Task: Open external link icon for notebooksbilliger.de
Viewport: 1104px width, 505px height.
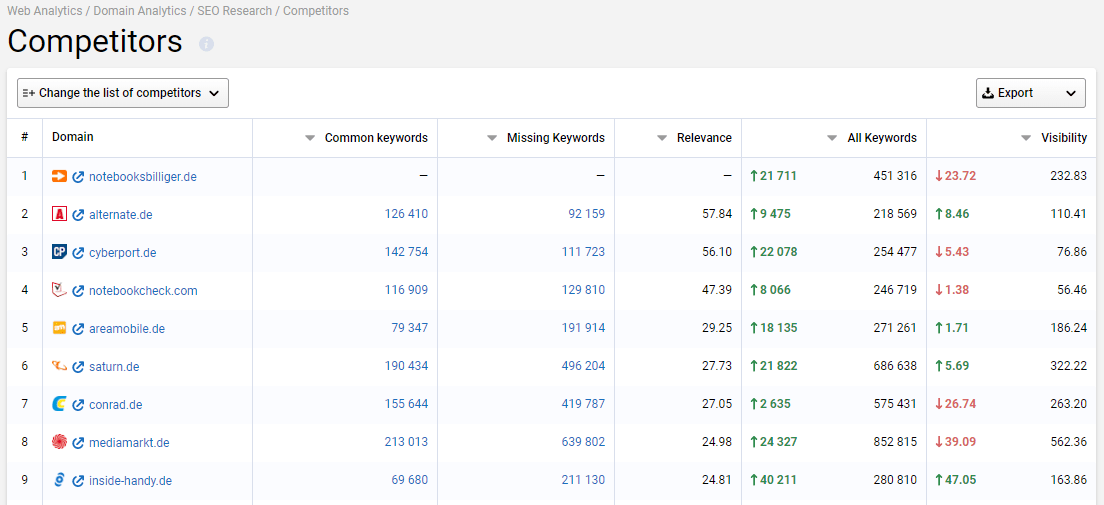Action: 79,177
